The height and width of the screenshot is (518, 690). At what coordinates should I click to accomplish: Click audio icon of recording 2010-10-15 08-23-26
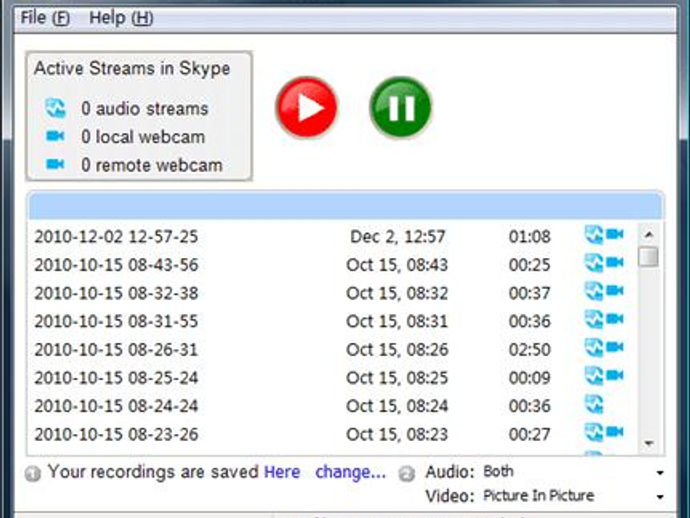[594, 432]
